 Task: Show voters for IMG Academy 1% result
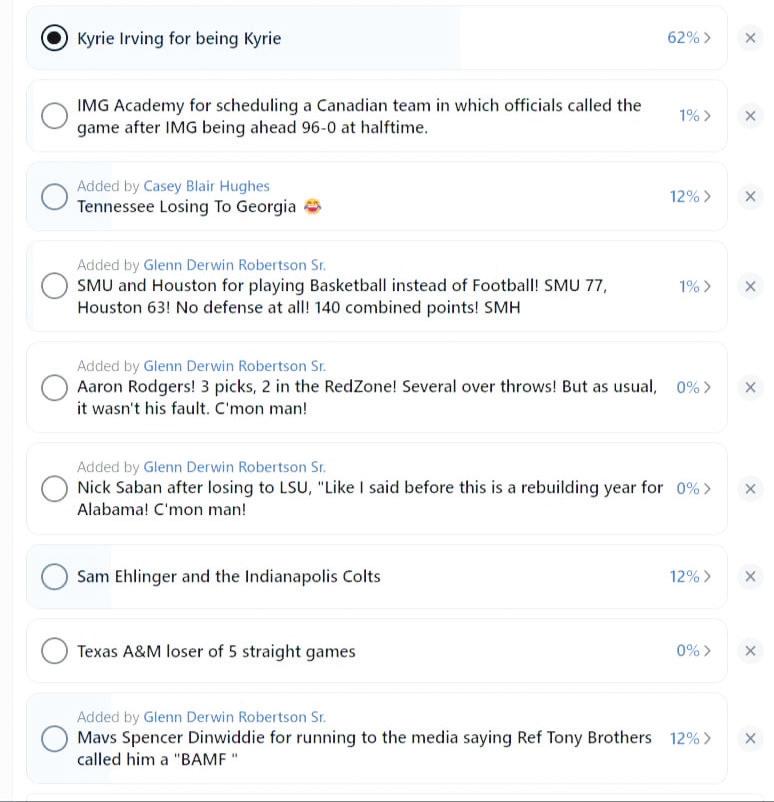click(695, 116)
